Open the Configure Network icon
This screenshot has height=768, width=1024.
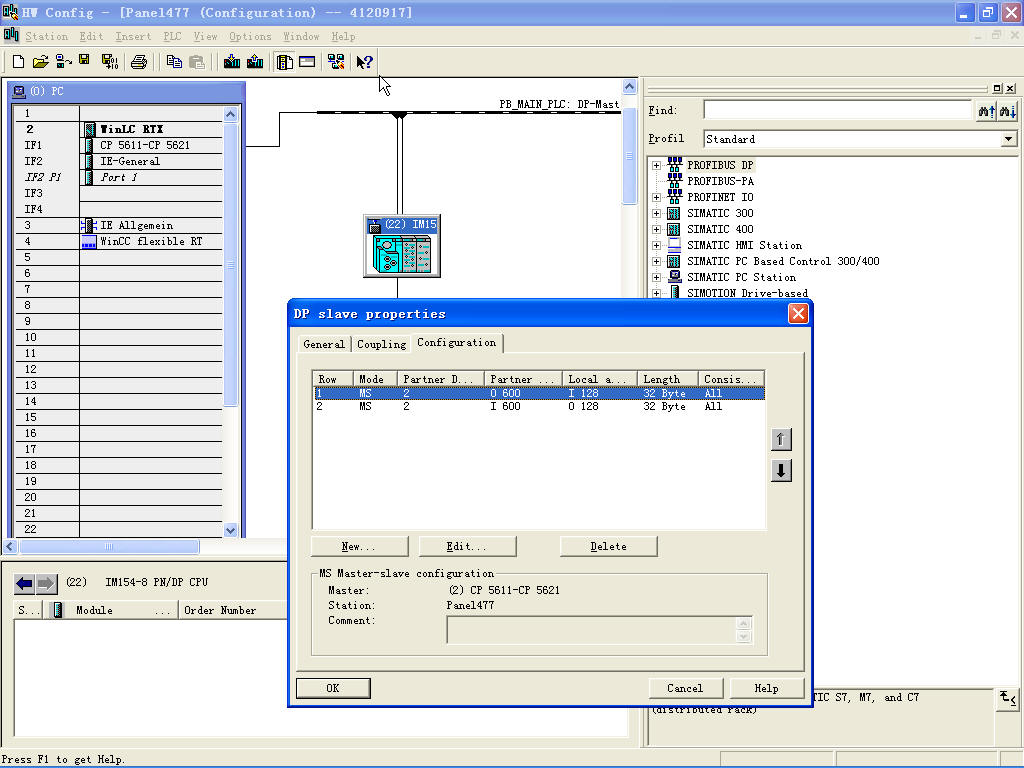336,61
